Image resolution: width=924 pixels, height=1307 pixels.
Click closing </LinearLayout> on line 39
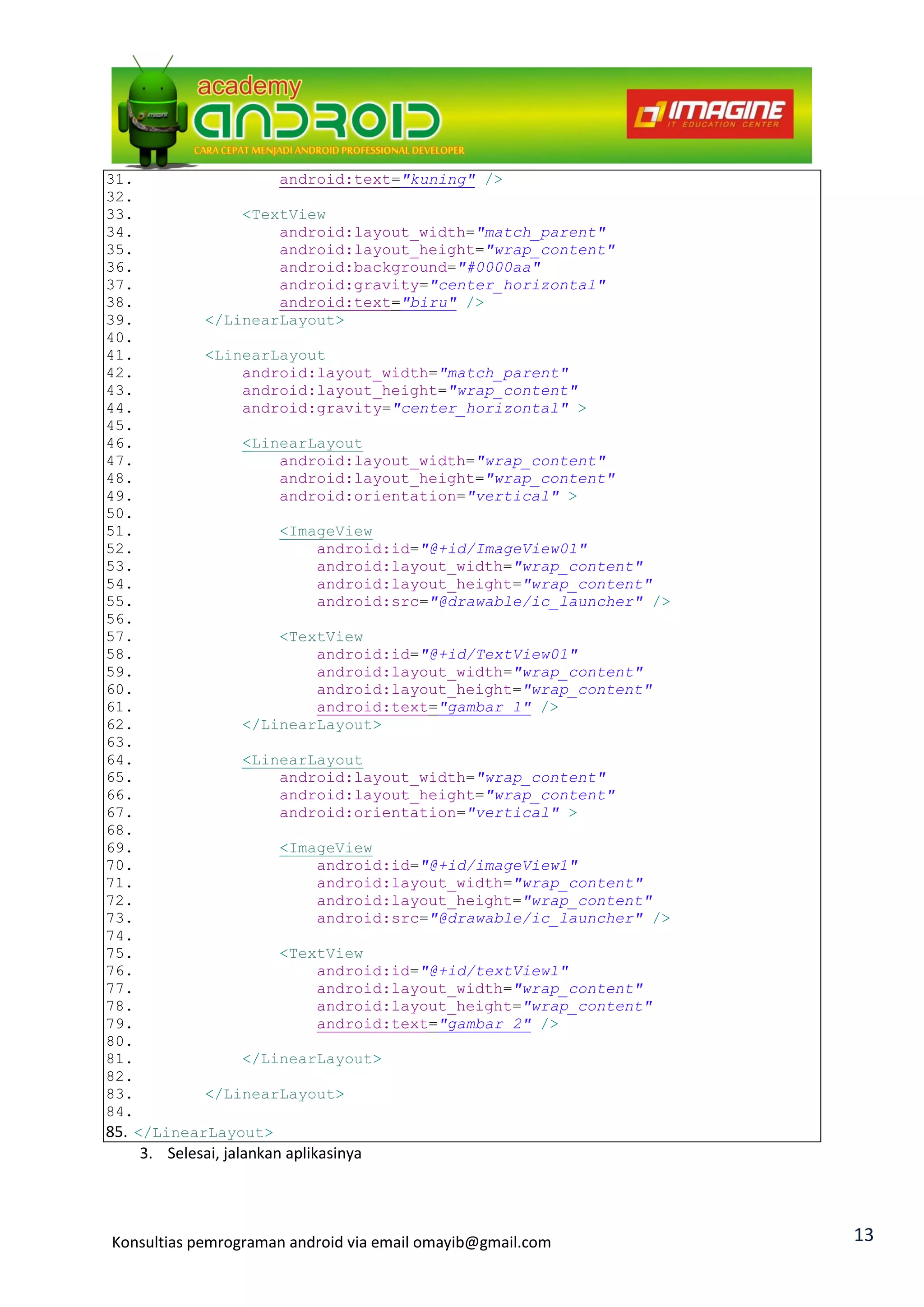[274, 320]
